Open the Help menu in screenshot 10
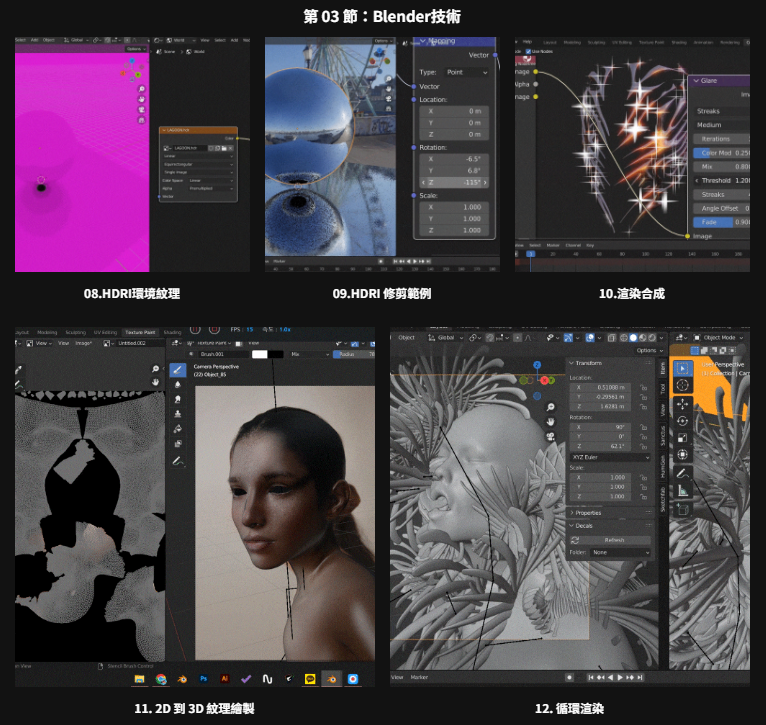 point(527,42)
